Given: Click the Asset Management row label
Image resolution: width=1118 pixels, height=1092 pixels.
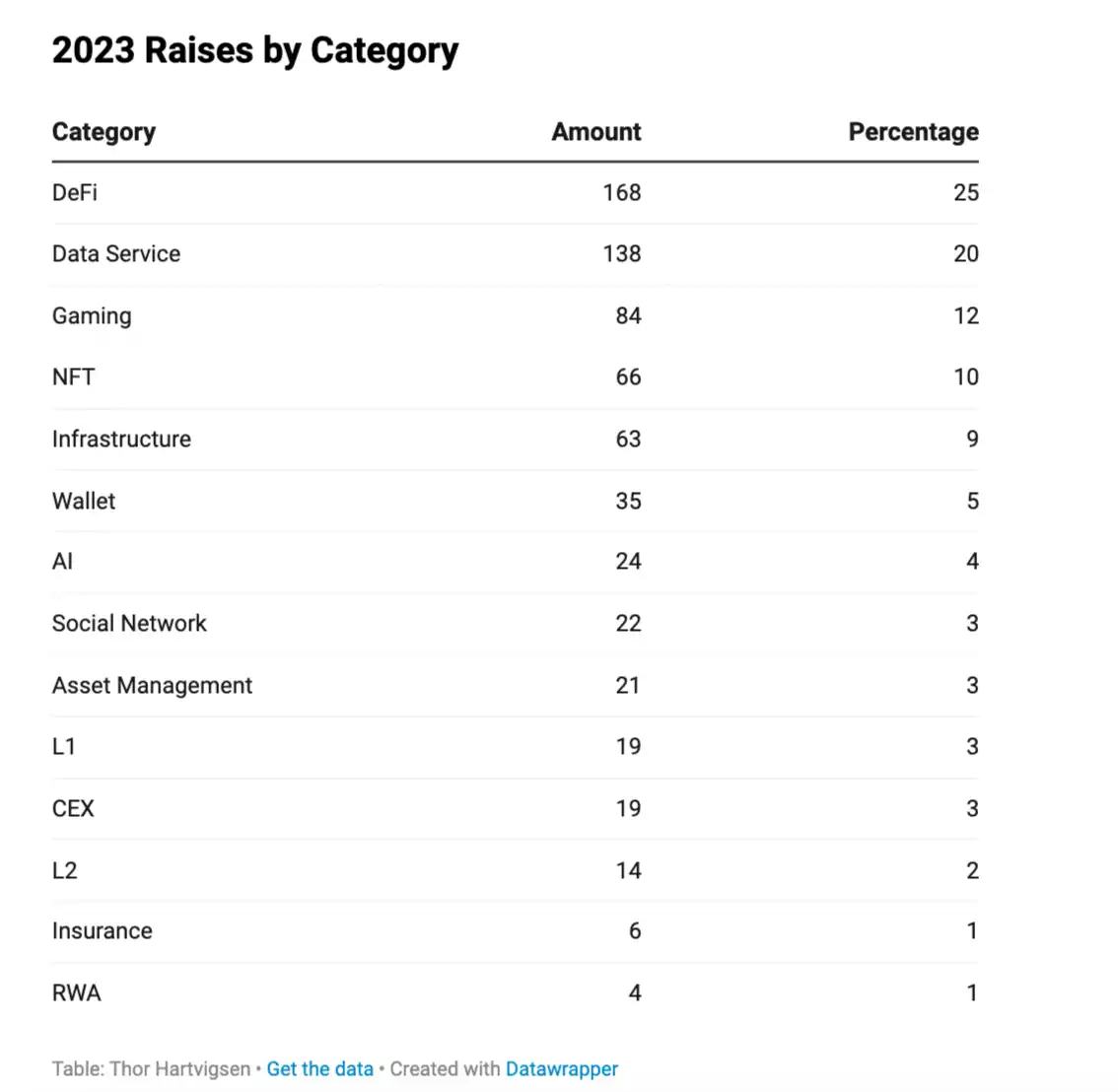Looking at the screenshot, I should tap(152, 686).
